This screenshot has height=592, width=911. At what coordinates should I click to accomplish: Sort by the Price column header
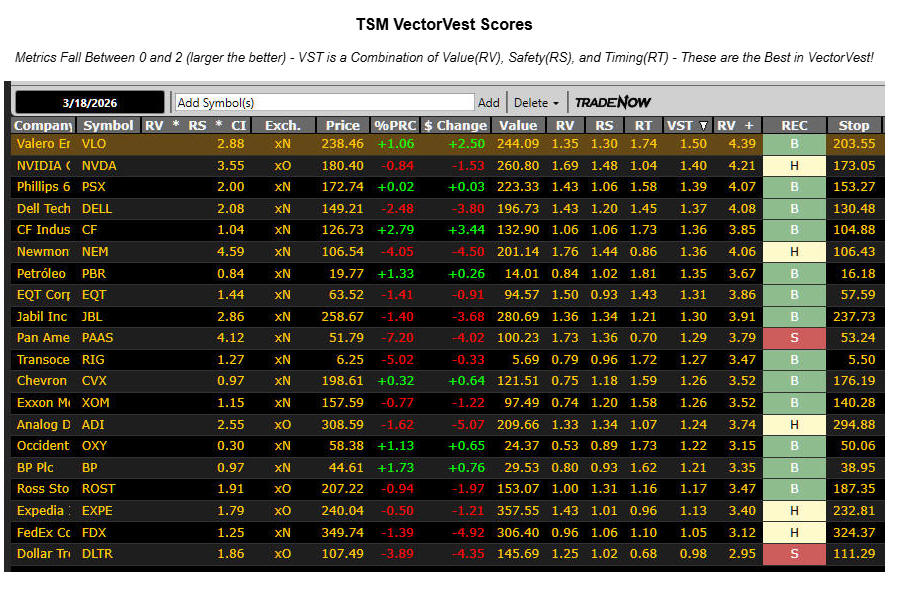point(342,125)
